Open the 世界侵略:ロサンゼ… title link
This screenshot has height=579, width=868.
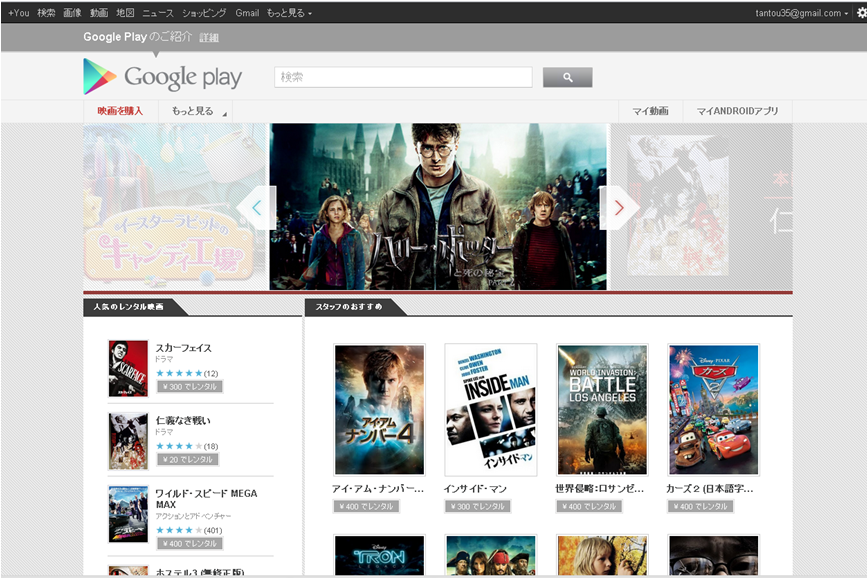(600, 489)
